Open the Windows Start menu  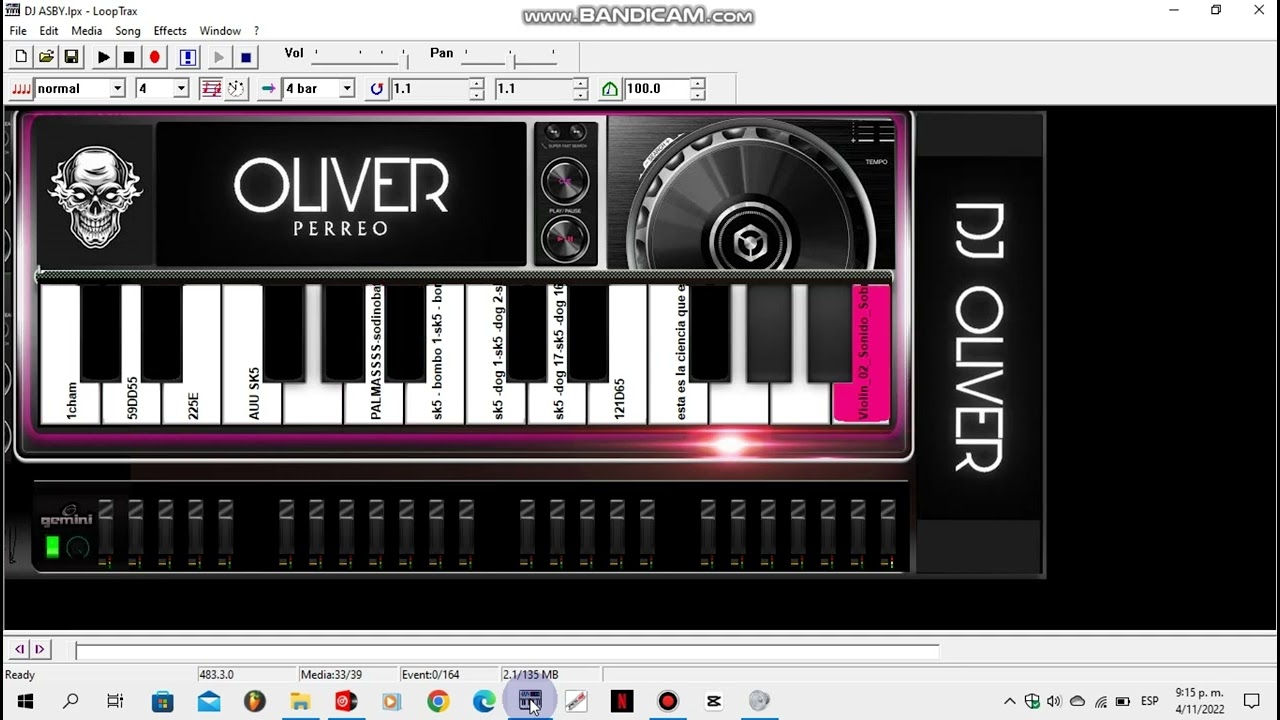(x=25, y=701)
